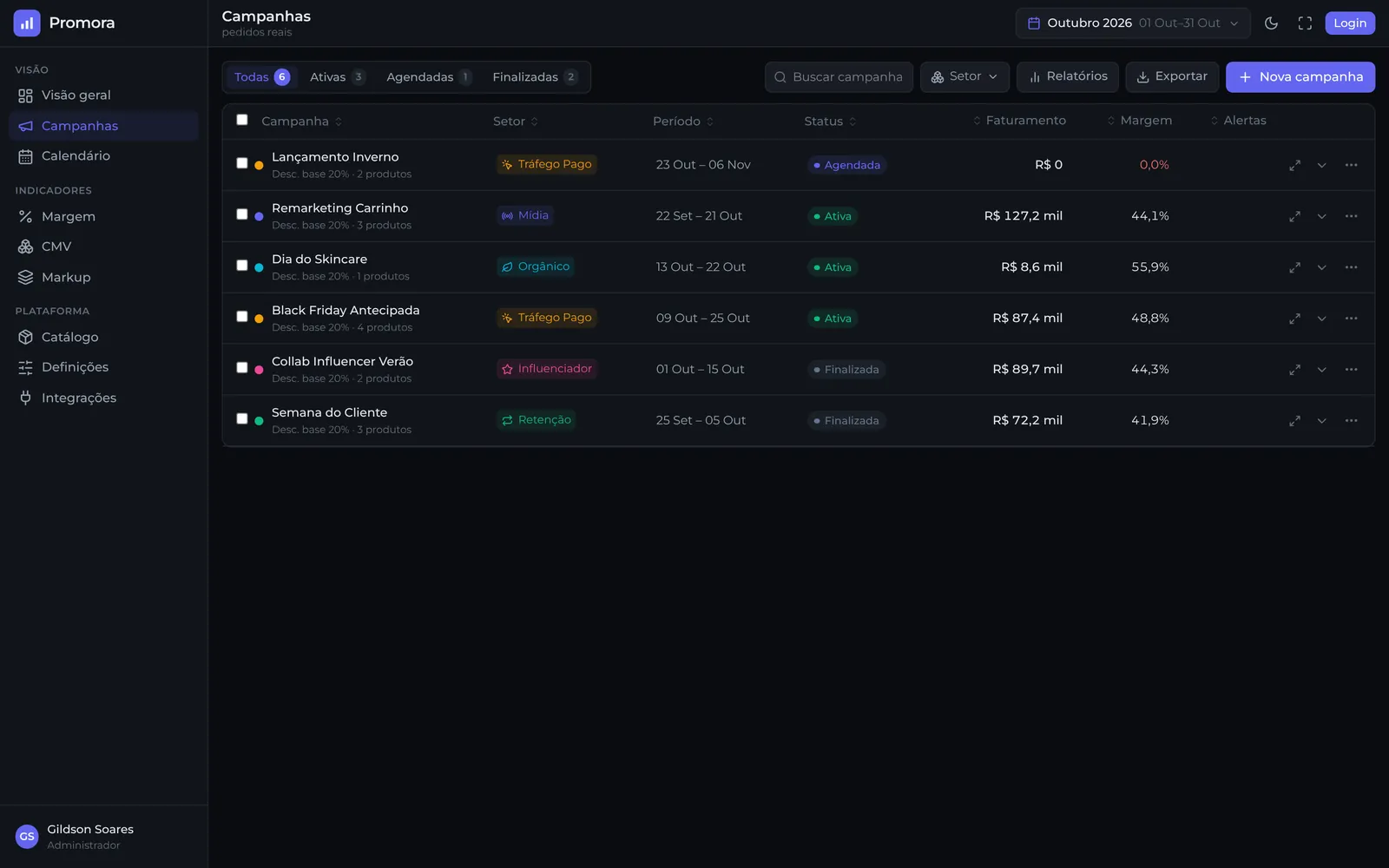The width and height of the screenshot is (1389, 868).
Task: Open more options for Remarketing Carrinho
Action: coord(1351,216)
